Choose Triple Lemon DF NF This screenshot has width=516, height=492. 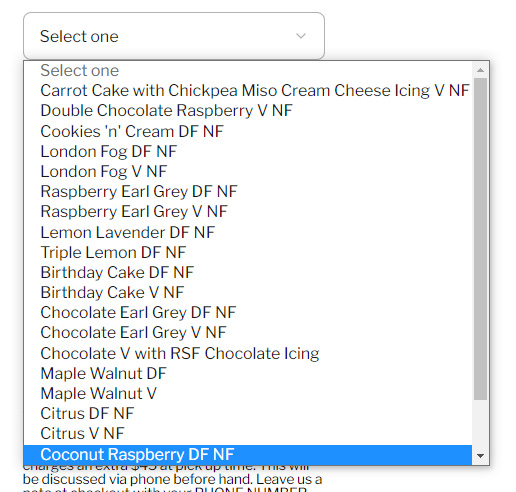(248, 252)
